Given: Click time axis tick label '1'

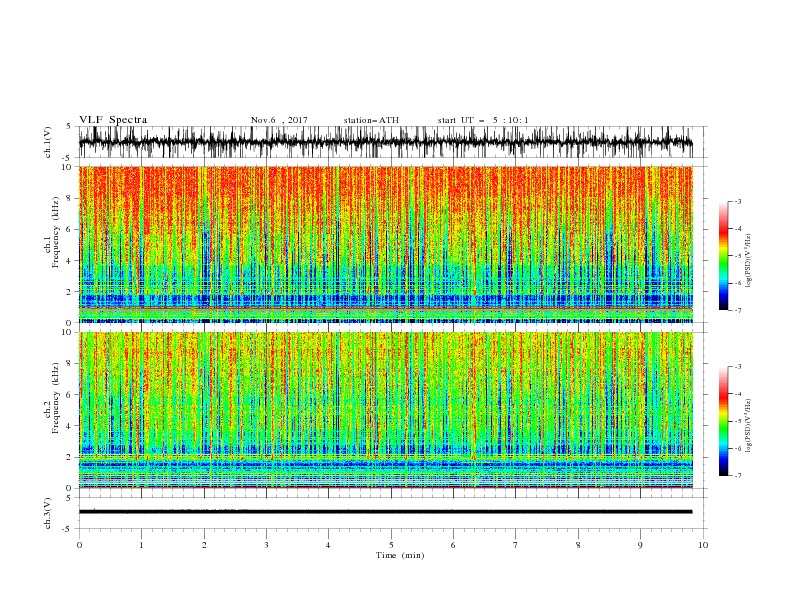Looking at the screenshot, I should 142,545.
